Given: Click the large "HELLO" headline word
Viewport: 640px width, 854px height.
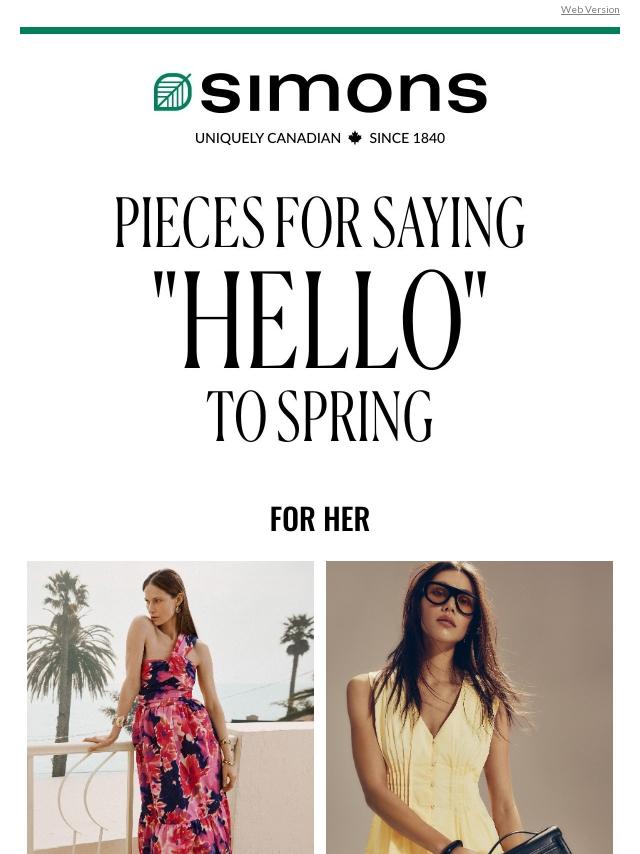Looking at the screenshot, I should (320, 319).
